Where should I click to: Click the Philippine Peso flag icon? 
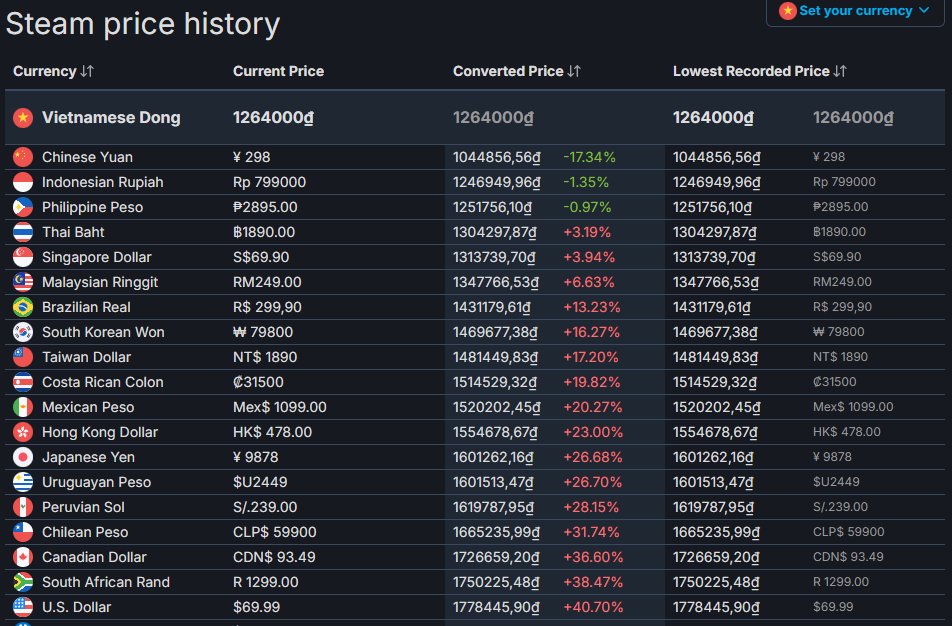(x=23, y=207)
